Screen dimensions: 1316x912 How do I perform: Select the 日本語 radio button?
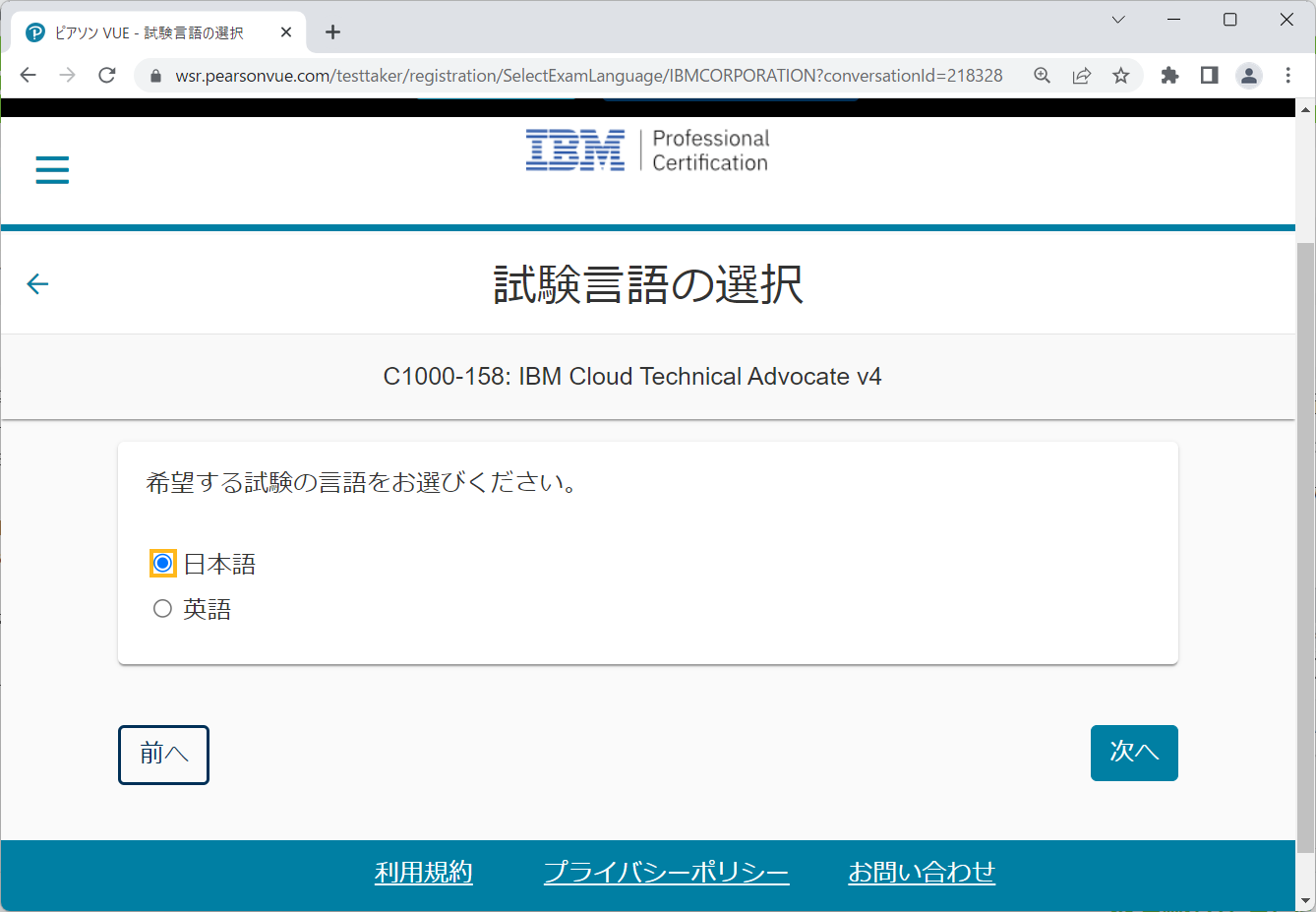coord(161,563)
